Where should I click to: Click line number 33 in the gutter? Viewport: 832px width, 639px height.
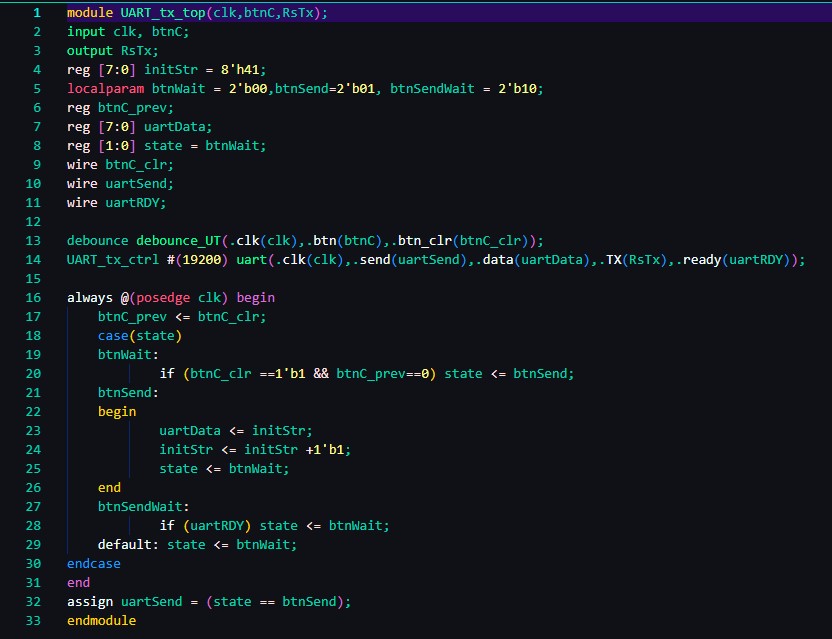click(33, 621)
